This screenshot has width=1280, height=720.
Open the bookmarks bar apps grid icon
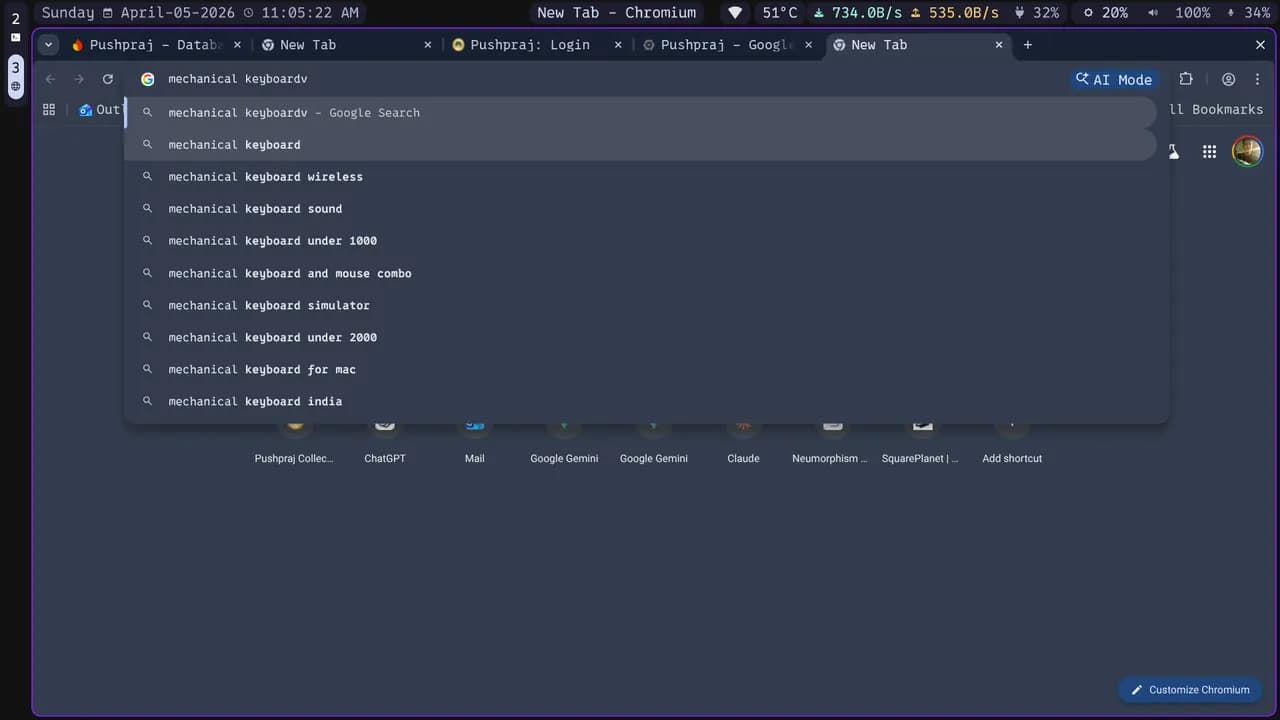[x=49, y=110]
